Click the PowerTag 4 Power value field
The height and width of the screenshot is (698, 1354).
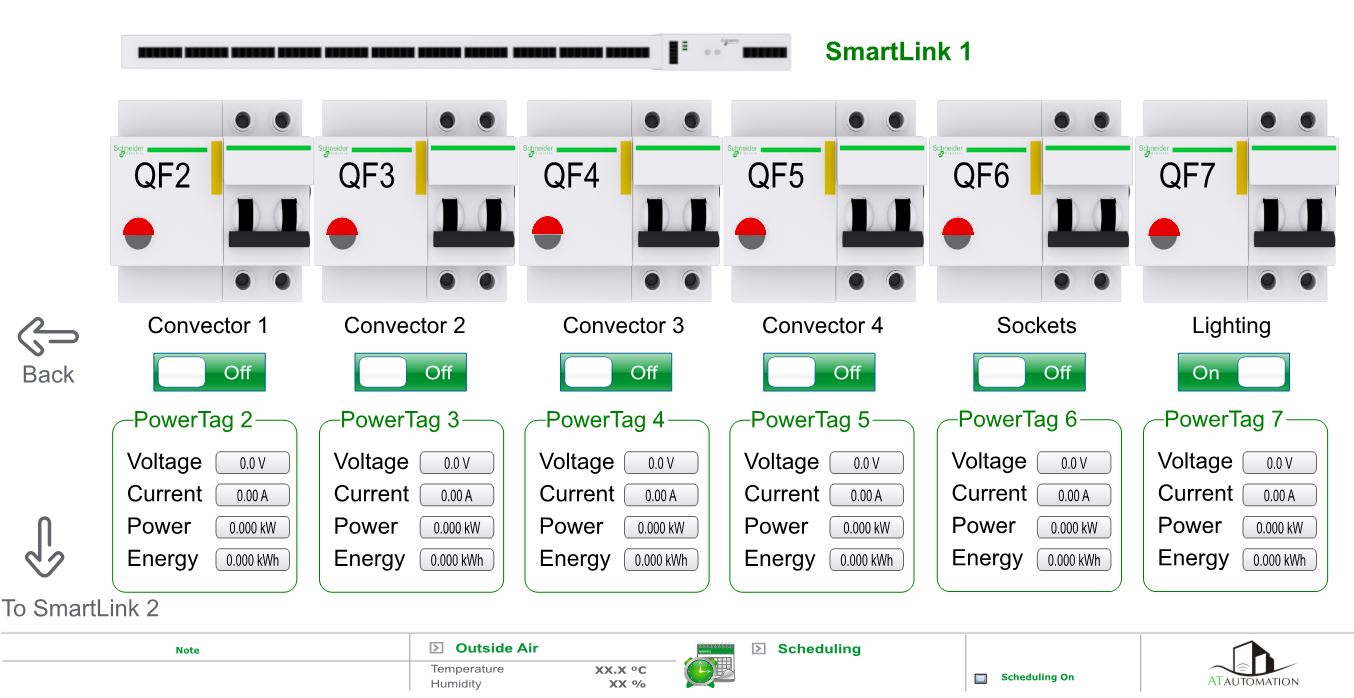(x=661, y=528)
